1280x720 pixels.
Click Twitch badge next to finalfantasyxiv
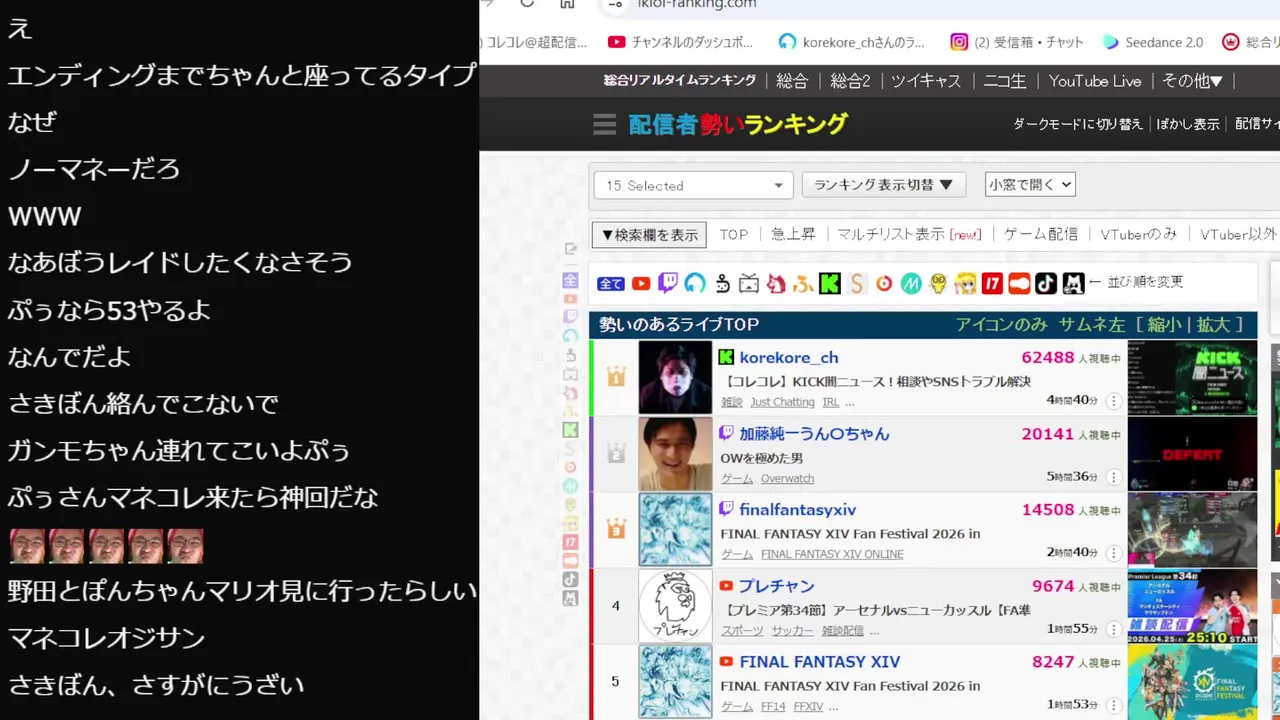pyautogui.click(x=727, y=509)
